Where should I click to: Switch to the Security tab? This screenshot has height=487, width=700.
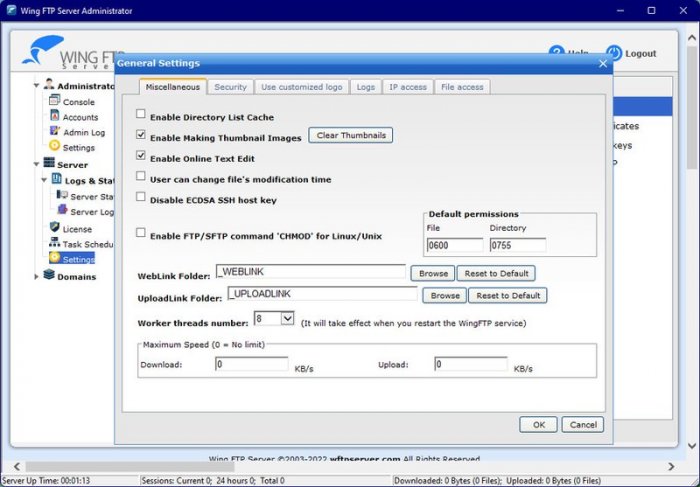click(x=230, y=87)
